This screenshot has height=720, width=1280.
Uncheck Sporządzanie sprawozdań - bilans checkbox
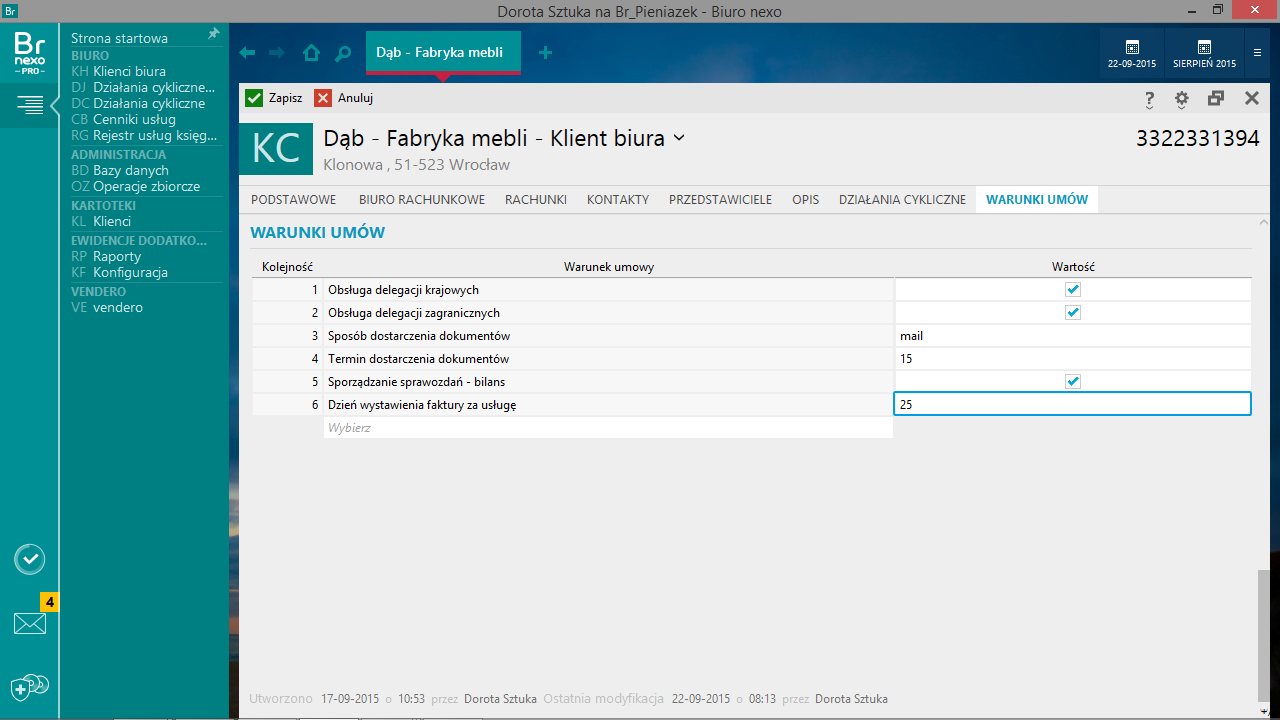(x=1073, y=382)
